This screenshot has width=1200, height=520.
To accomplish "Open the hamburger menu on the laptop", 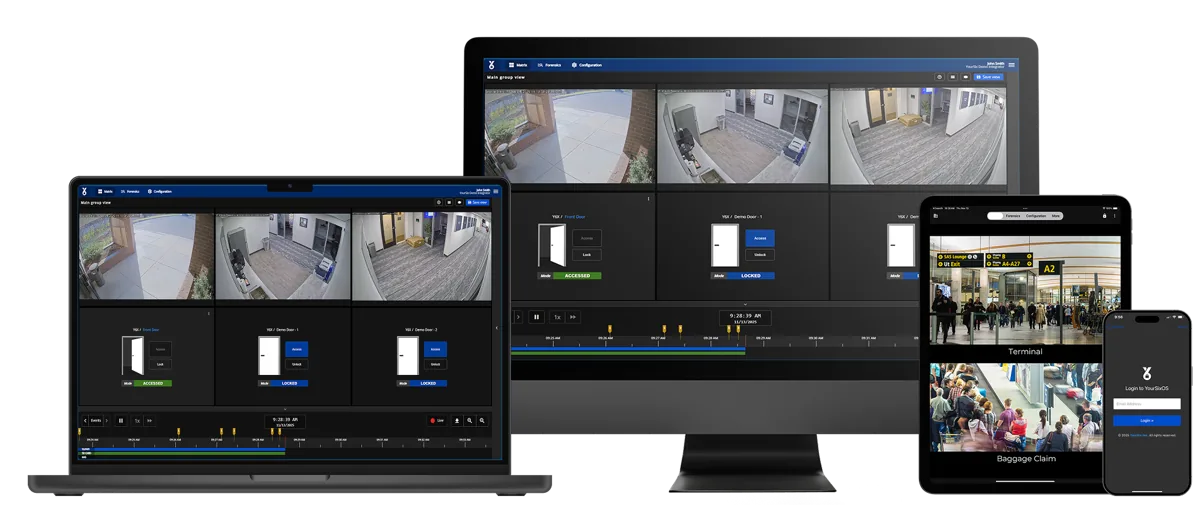I will 496,191.
